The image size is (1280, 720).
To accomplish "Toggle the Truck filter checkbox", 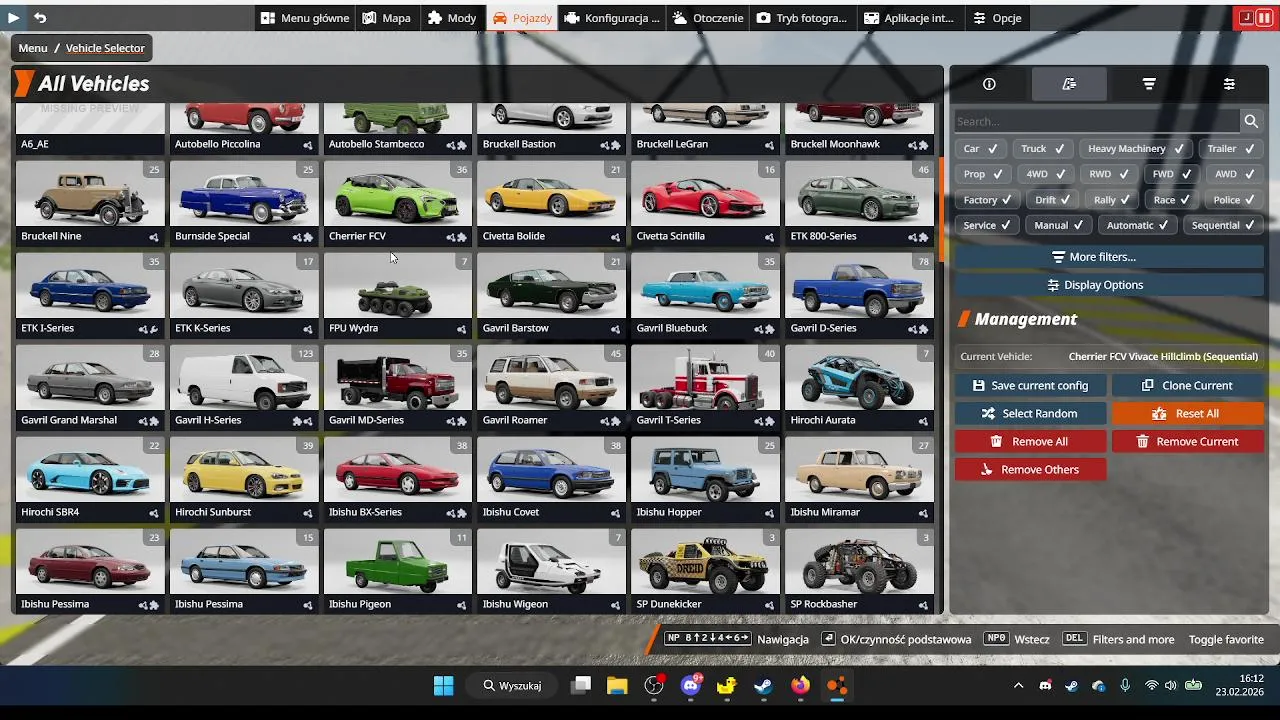I will point(1042,148).
